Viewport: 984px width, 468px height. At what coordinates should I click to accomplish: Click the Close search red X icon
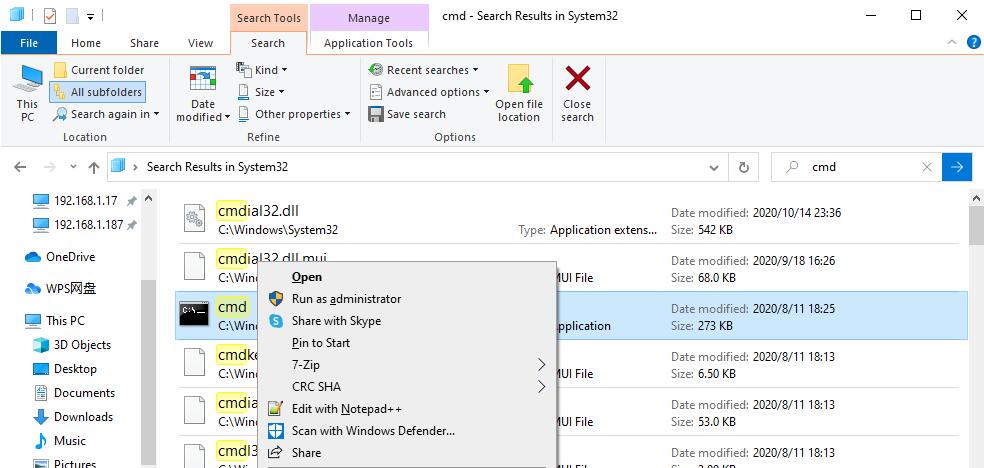pos(577,80)
